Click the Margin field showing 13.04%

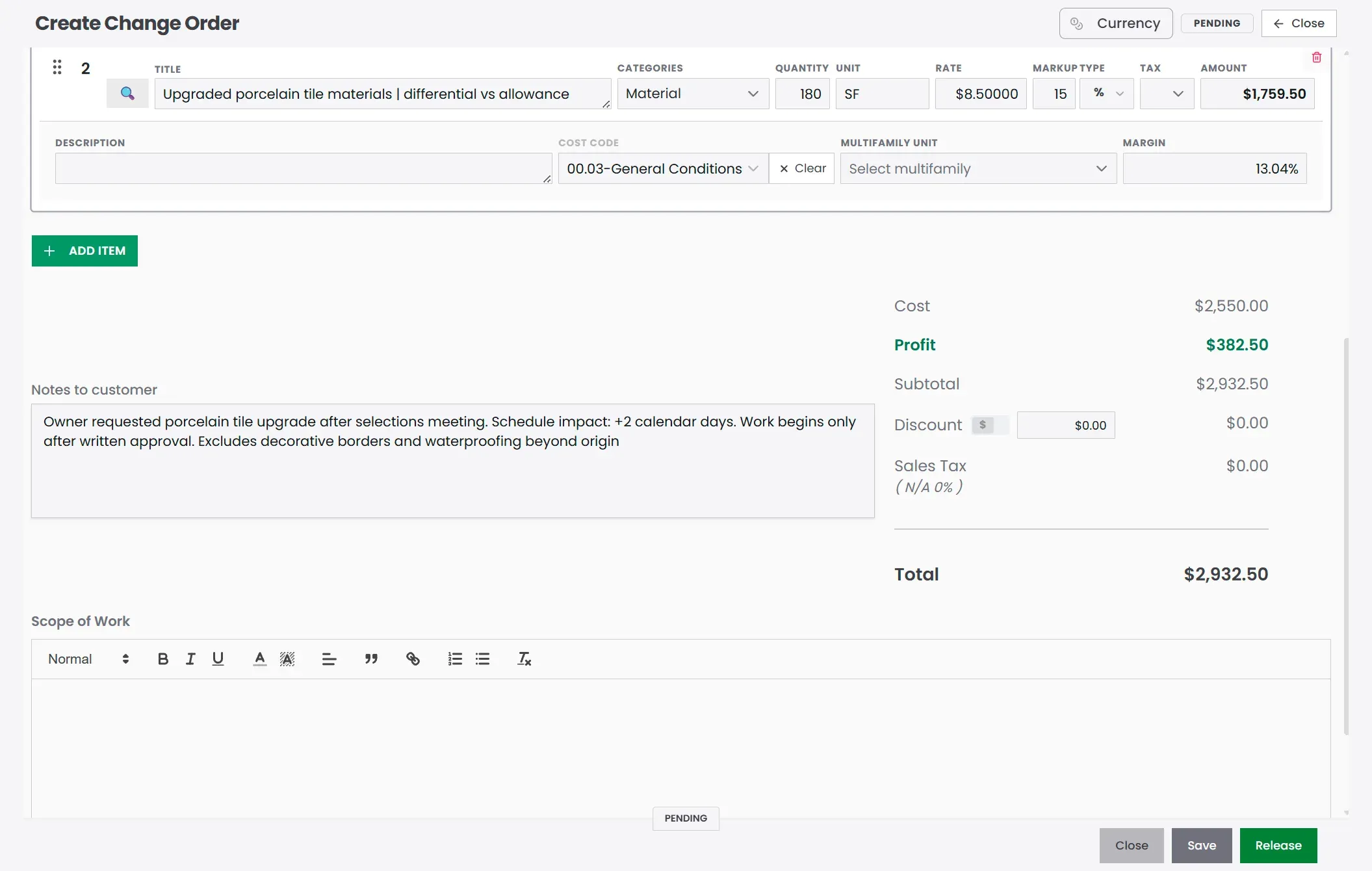coord(1215,168)
